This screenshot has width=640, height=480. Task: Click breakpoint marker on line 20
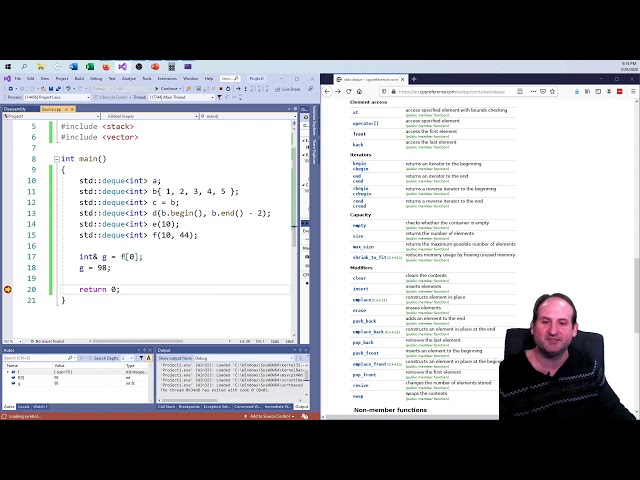click(x=7, y=289)
